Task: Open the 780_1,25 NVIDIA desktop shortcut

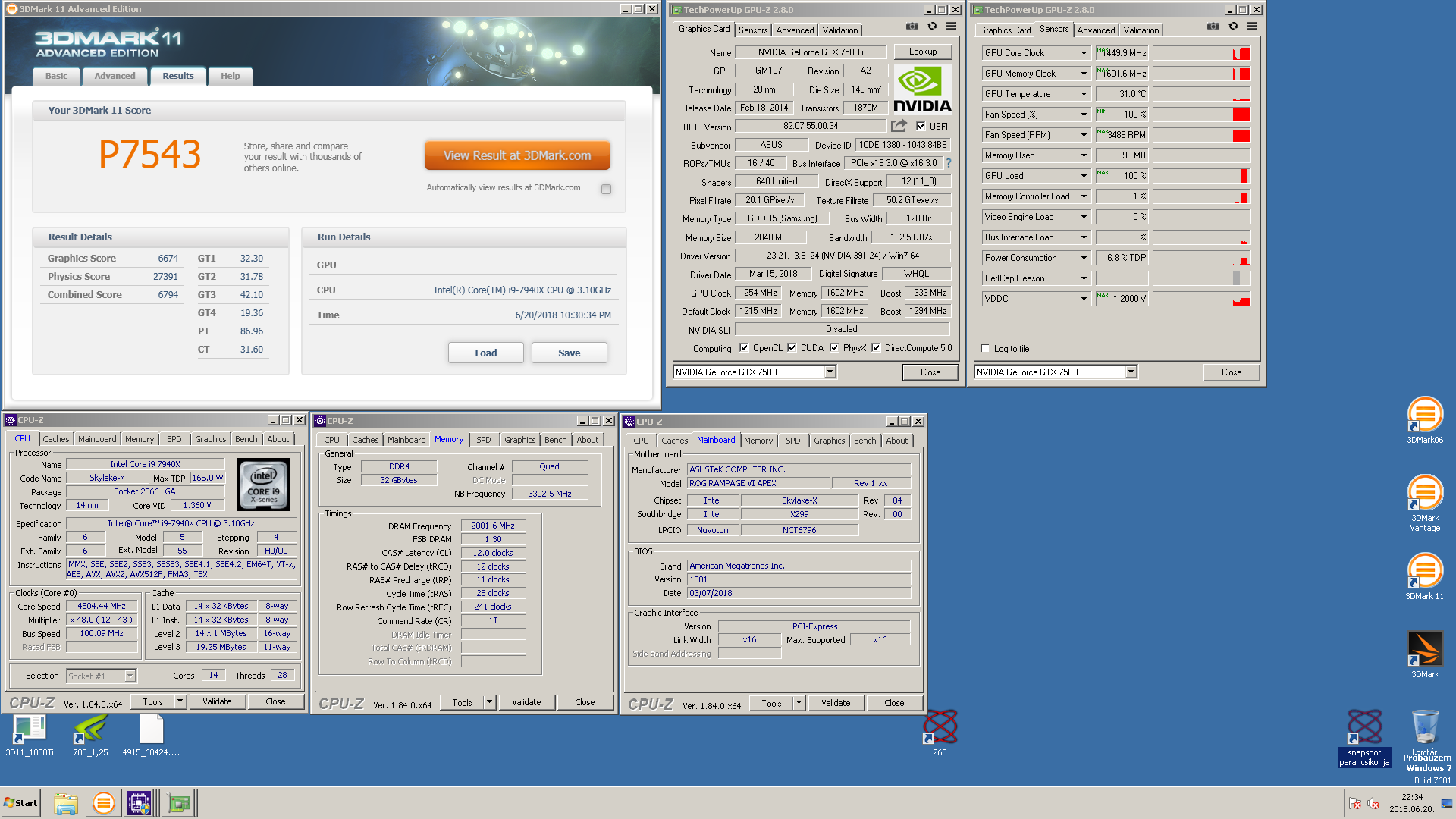Action: pyautogui.click(x=90, y=735)
